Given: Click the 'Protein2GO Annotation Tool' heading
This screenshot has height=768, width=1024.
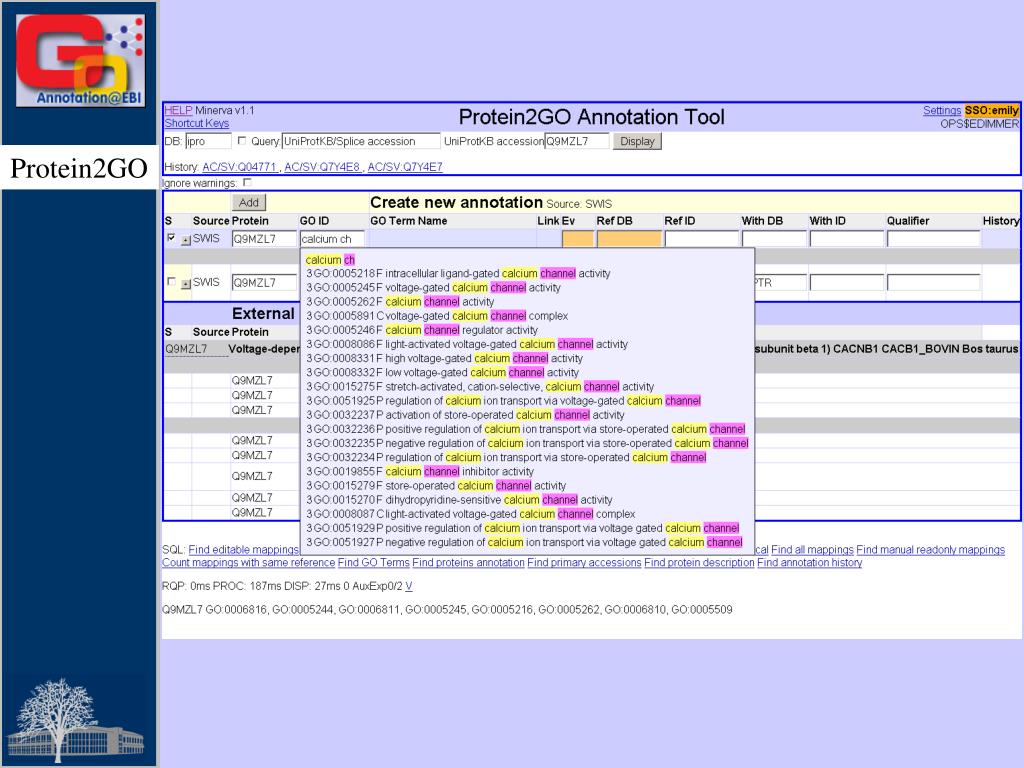Looking at the screenshot, I should pyautogui.click(x=592, y=117).
